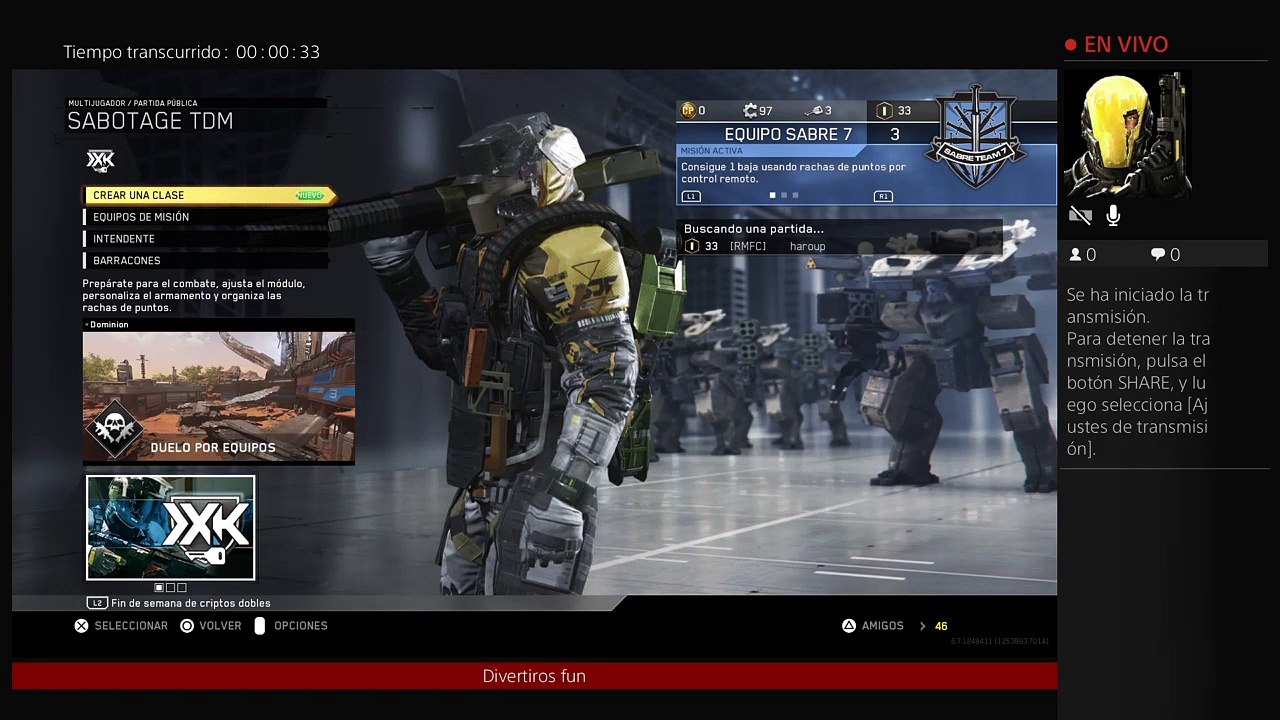The height and width of the screenshot is (720, 1280).
Task: Click the MISIÓN ACTIVA header tab
Action: [x=712, y=151]
